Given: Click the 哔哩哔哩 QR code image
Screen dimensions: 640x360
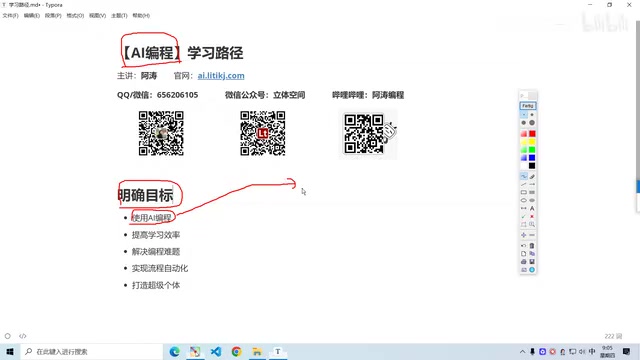Looking at the screenshot, I should [x=368, y=134].
